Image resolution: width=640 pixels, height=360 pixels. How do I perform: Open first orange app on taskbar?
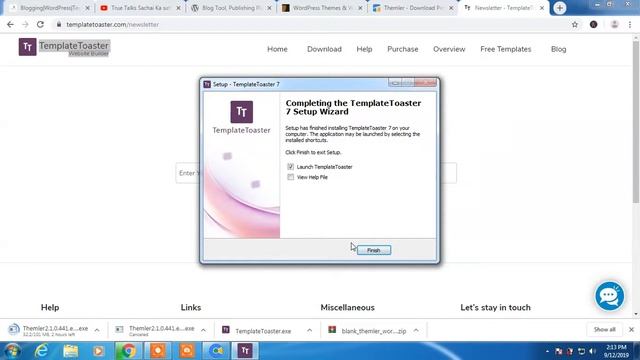158,351
